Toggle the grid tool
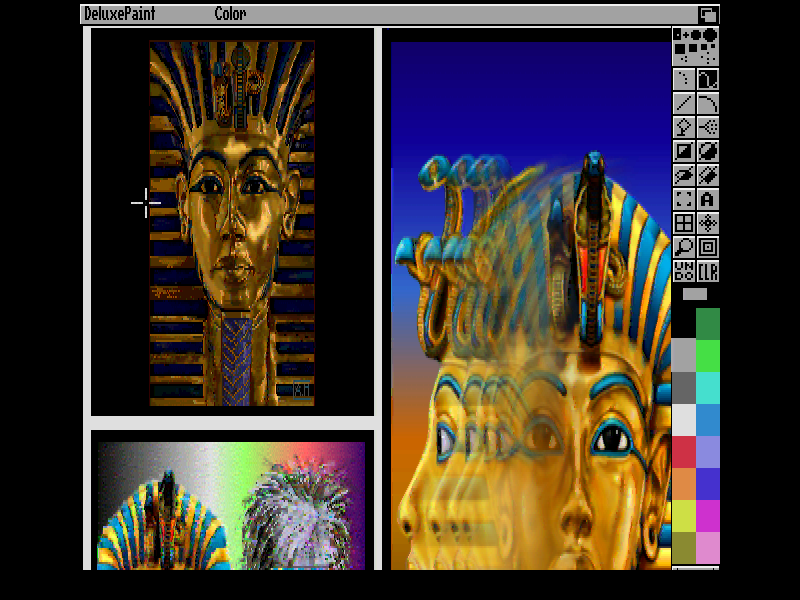The height and width of the screenshot is (600, 800). coord(684,223)
